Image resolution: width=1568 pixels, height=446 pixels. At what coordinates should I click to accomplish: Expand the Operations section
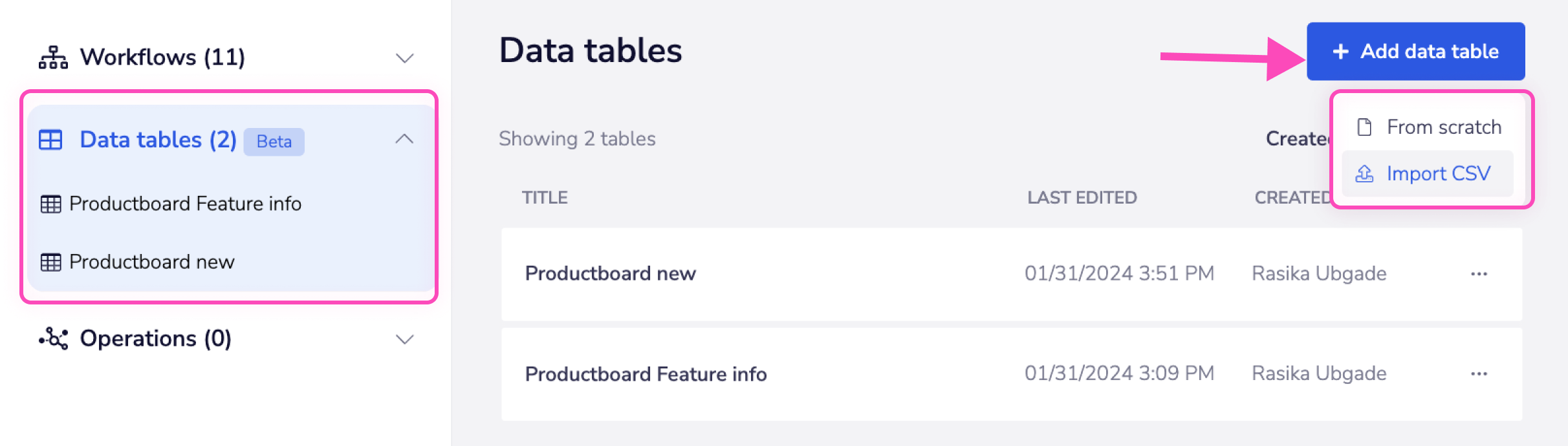pos(404,338)
